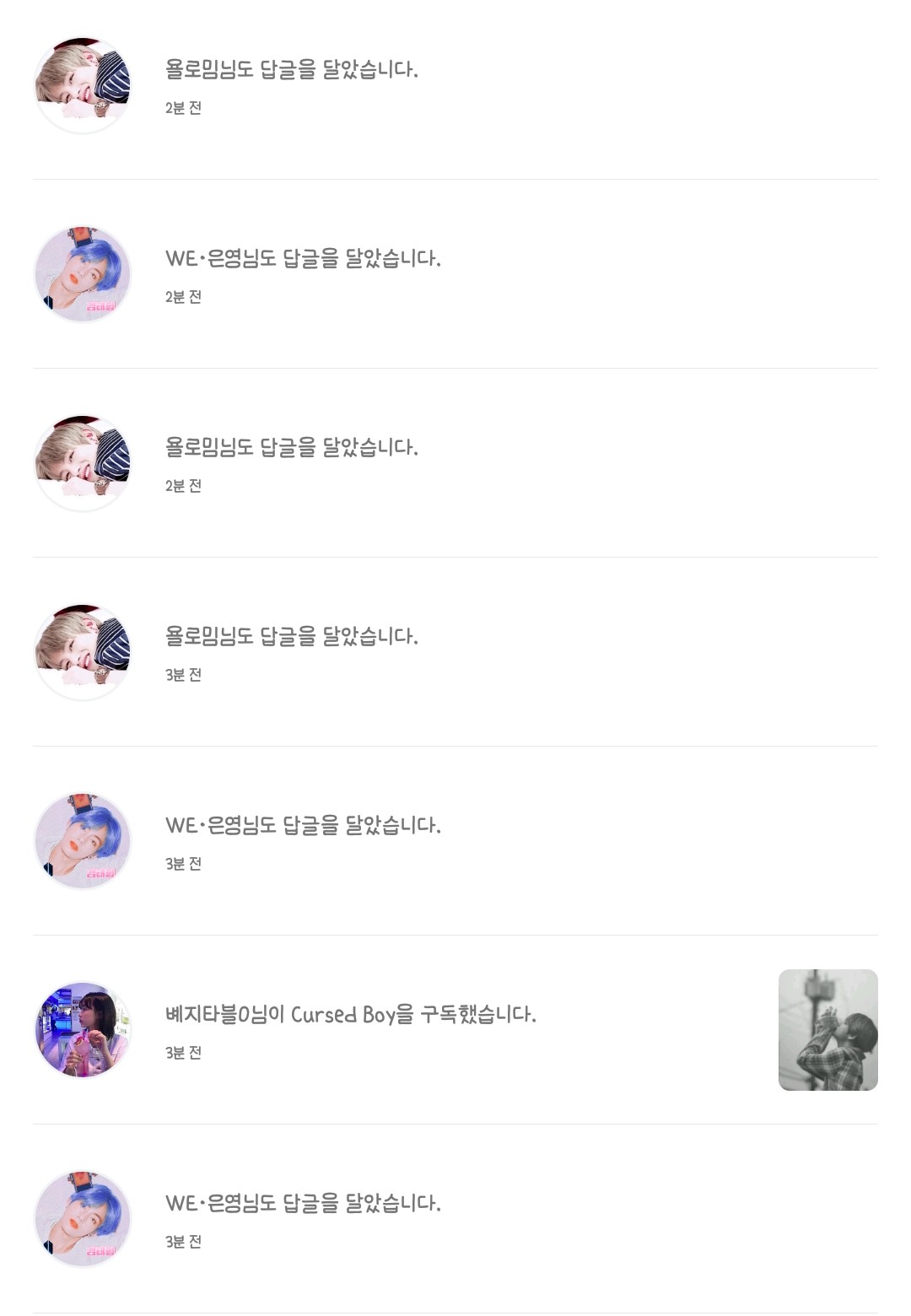Open 욜로밈's reply notification from 3분 전
Viewport: 911px width, 1316px height.
(x=292, y=636)
